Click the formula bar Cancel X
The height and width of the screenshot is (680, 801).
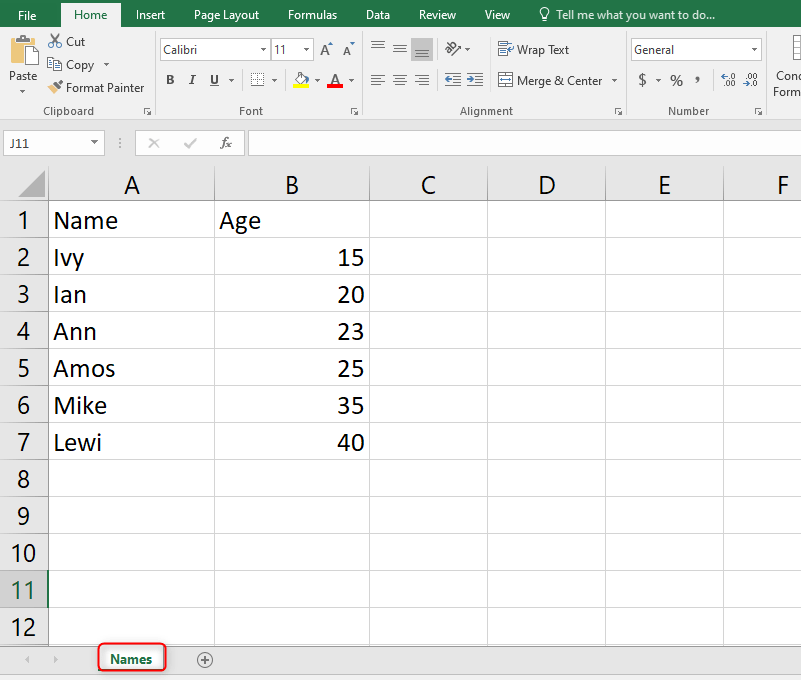(154, 144)
